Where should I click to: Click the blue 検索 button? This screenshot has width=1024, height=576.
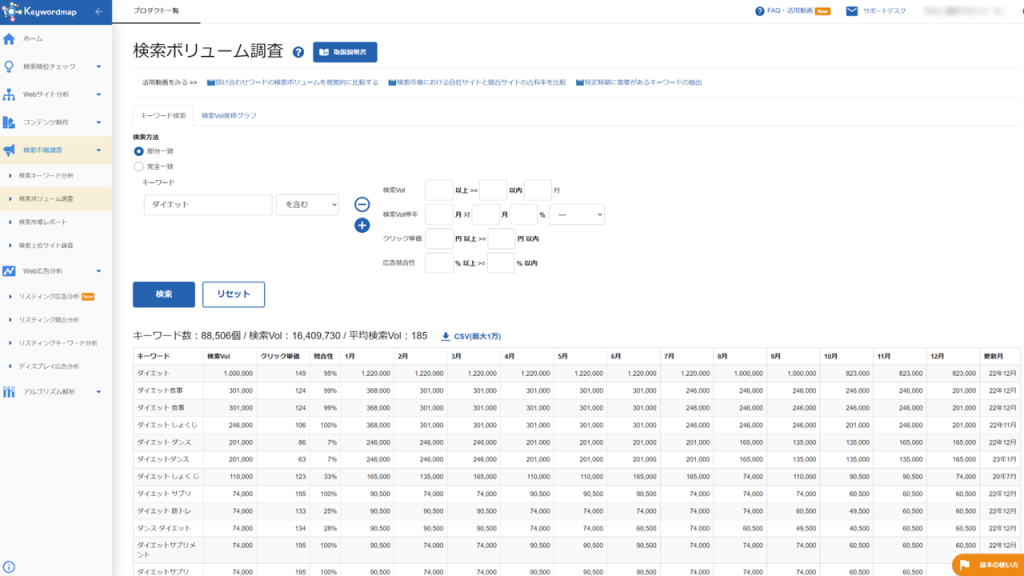pos(164,295)
